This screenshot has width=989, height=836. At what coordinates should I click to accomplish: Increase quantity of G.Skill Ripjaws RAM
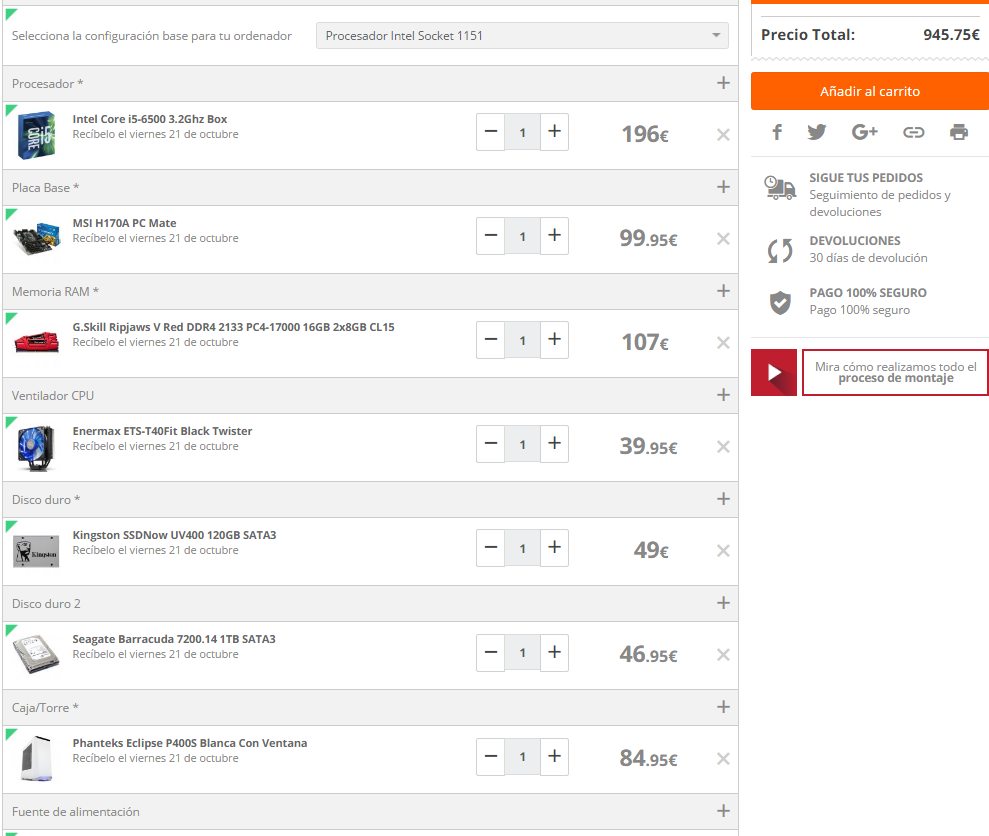(554, 340)
